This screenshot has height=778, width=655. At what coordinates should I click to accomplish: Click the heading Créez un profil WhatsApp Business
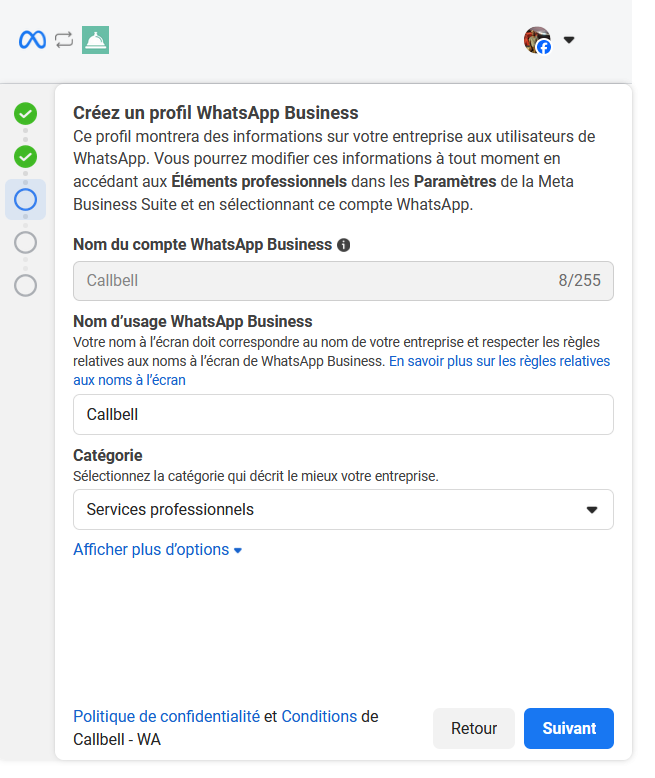[215, 113]
